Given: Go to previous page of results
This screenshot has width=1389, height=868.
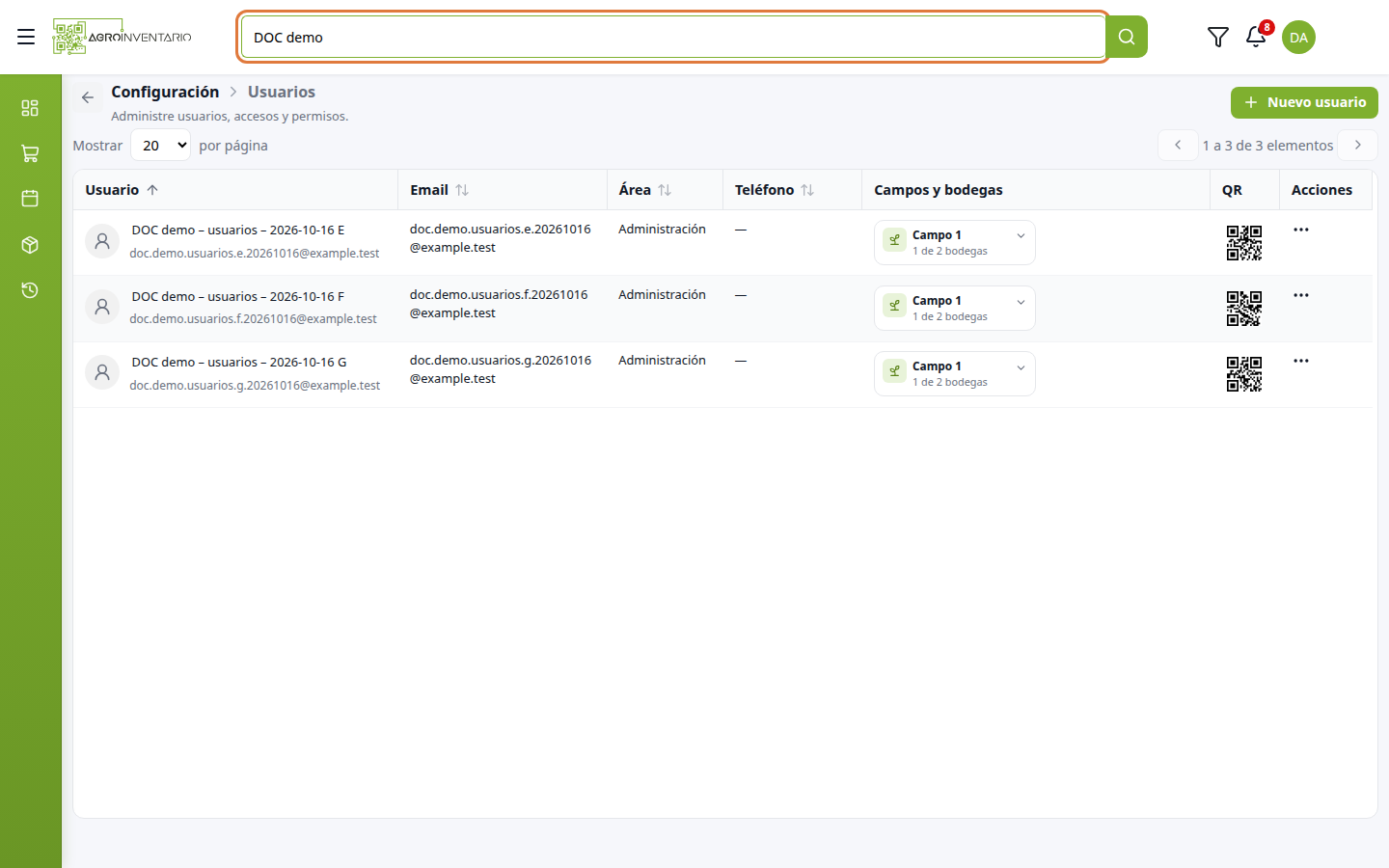Looking at the screenshot, I should tap(1178, 145).
